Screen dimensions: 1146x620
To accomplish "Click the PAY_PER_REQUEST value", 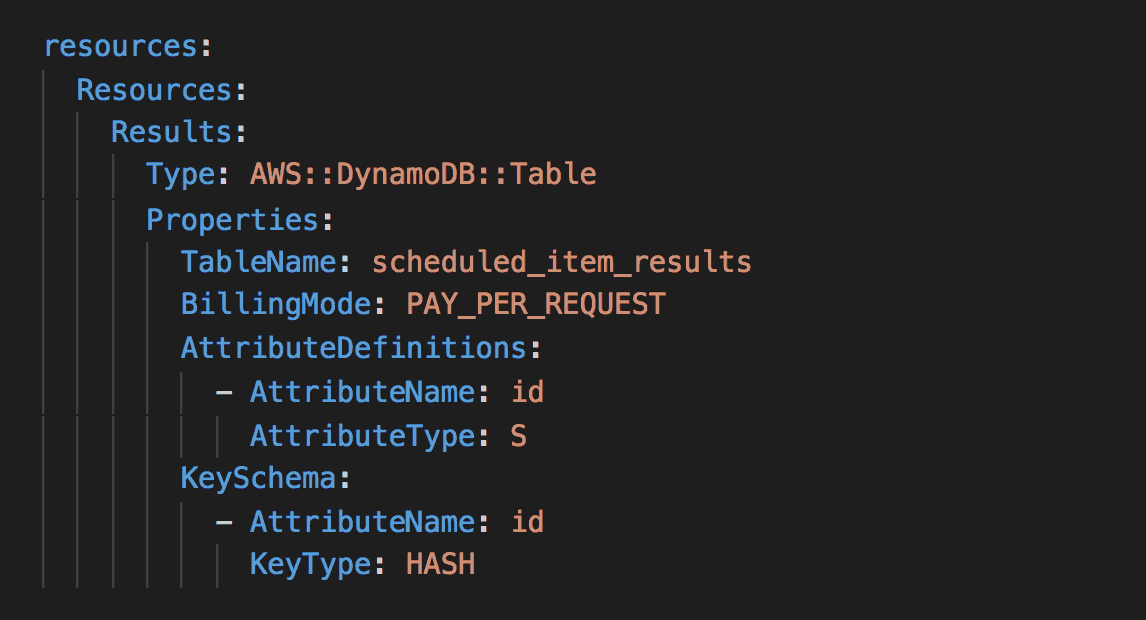I will pos(535,305).
